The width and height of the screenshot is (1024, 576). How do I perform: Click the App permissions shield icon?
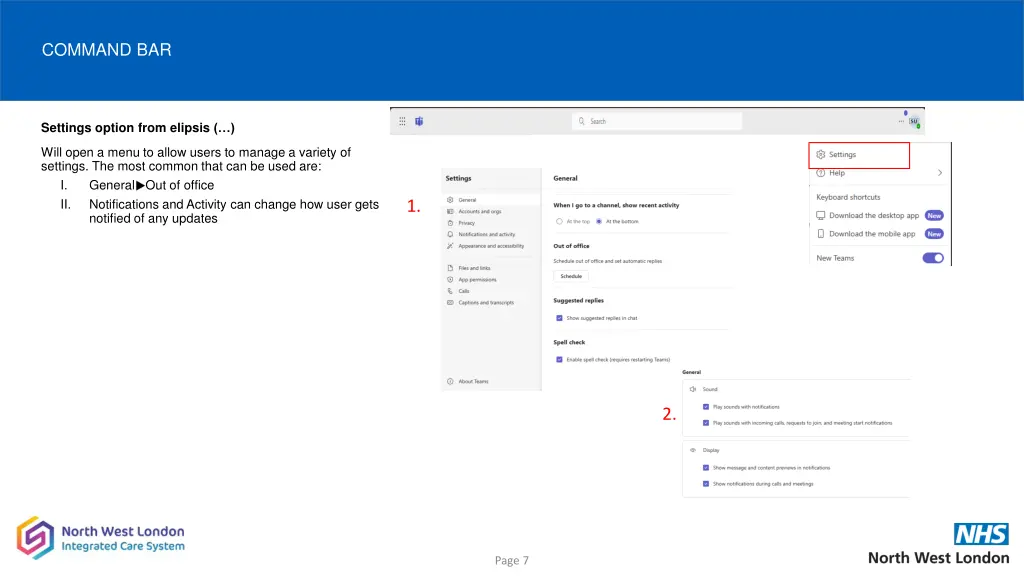point(450,280)
